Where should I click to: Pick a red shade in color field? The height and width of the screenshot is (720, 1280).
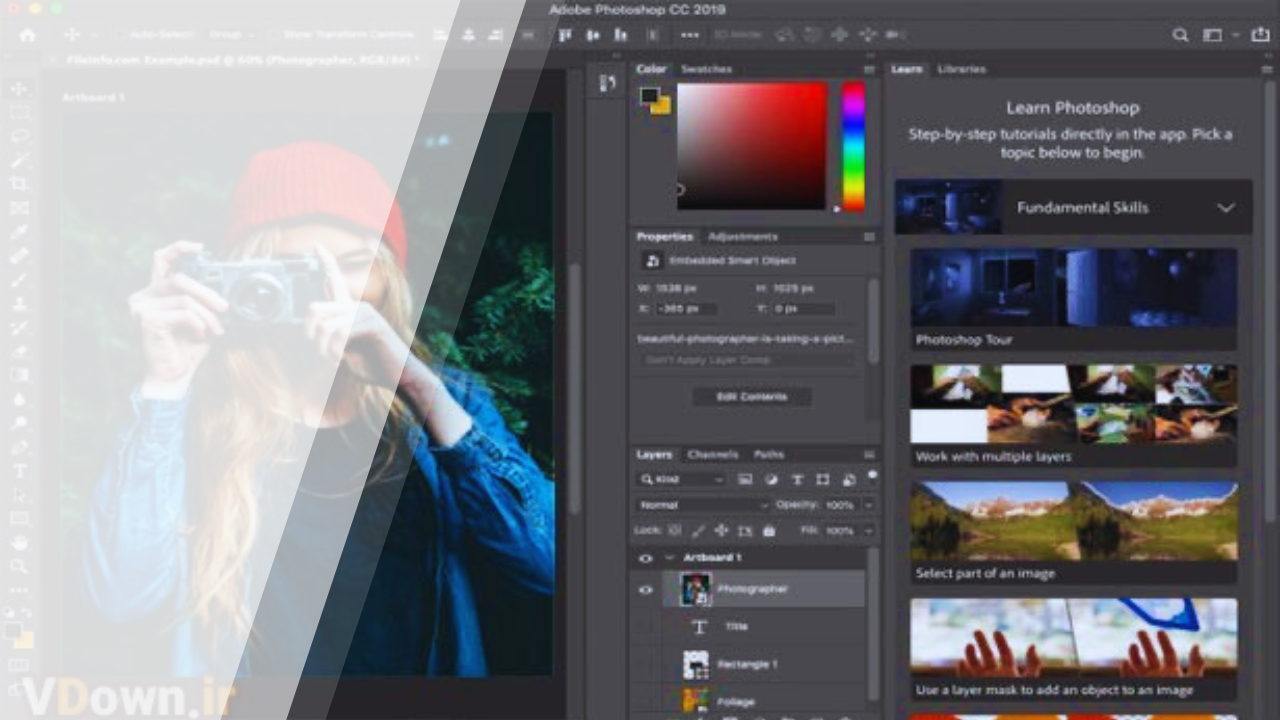coord(752,146)
